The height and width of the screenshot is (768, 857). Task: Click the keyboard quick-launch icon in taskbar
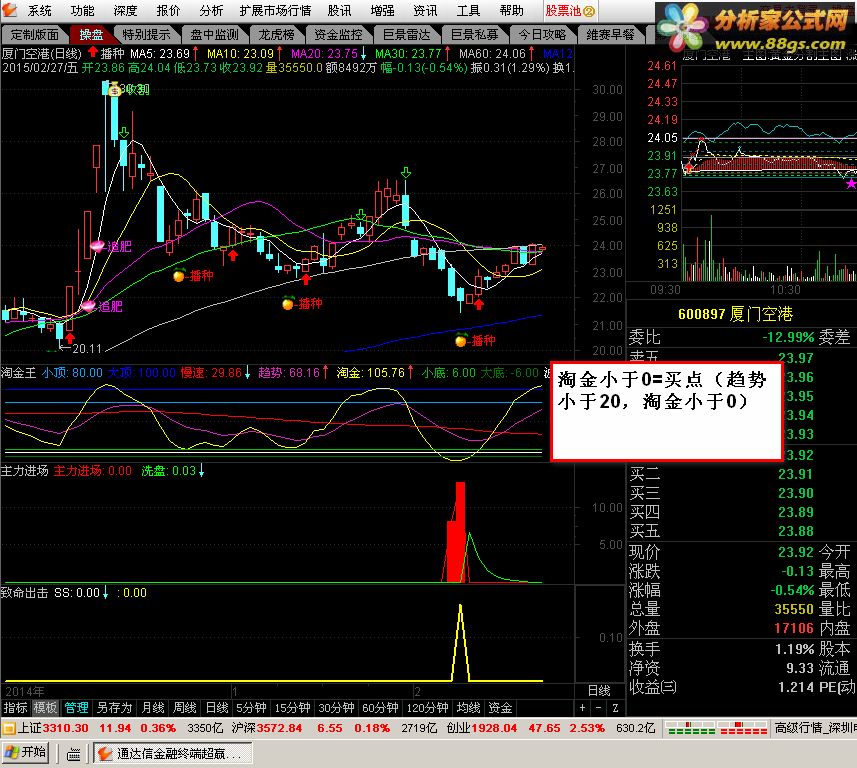(73, 754)
